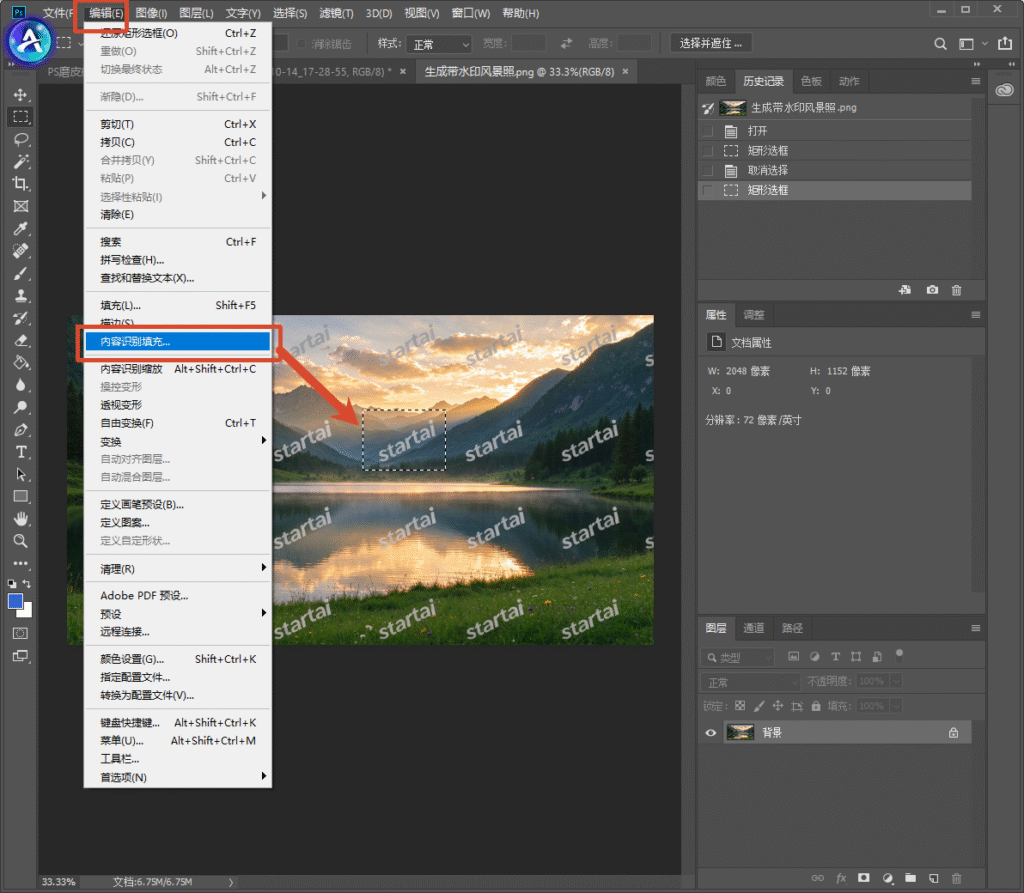Toggle history brush source for last 矩形选框

[707, 190]
